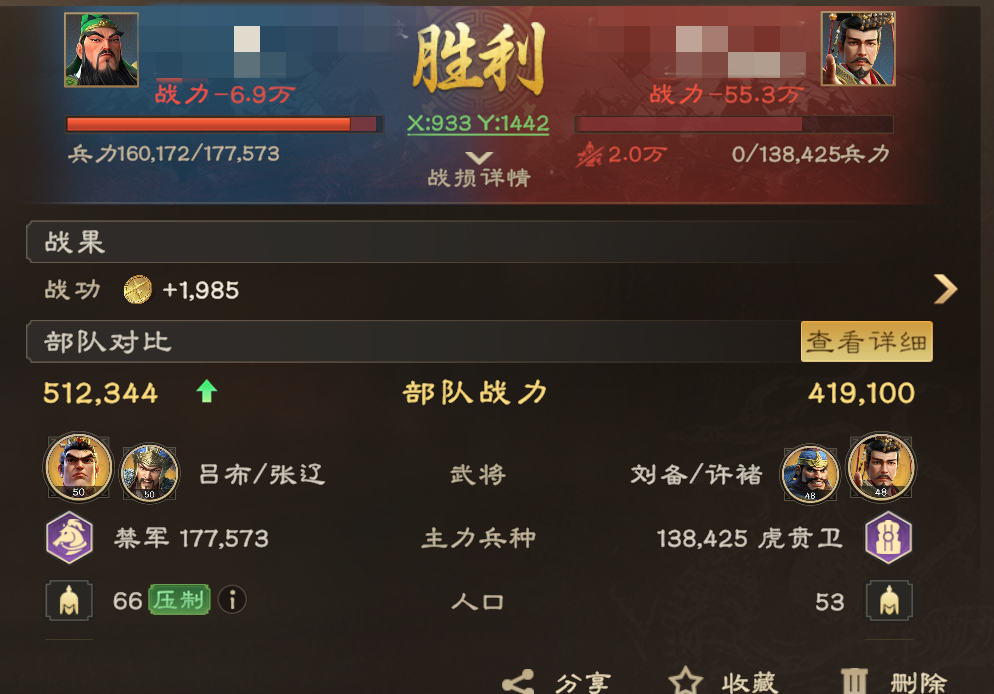Click 查看详细 button
994x694 pixels.
coord(867,342)
